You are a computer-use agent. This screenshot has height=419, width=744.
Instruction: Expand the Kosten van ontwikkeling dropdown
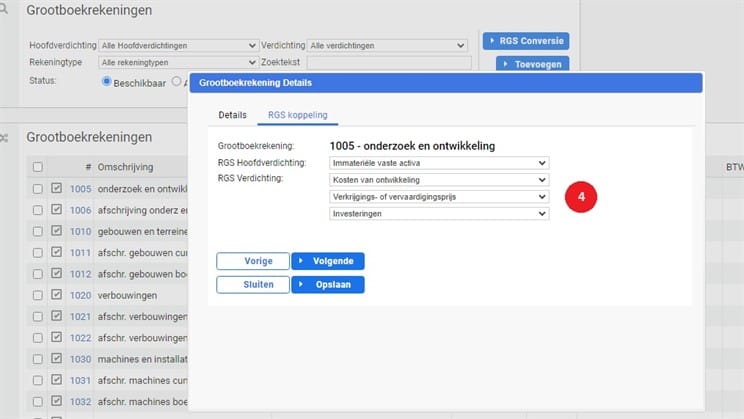pos(439,180)
